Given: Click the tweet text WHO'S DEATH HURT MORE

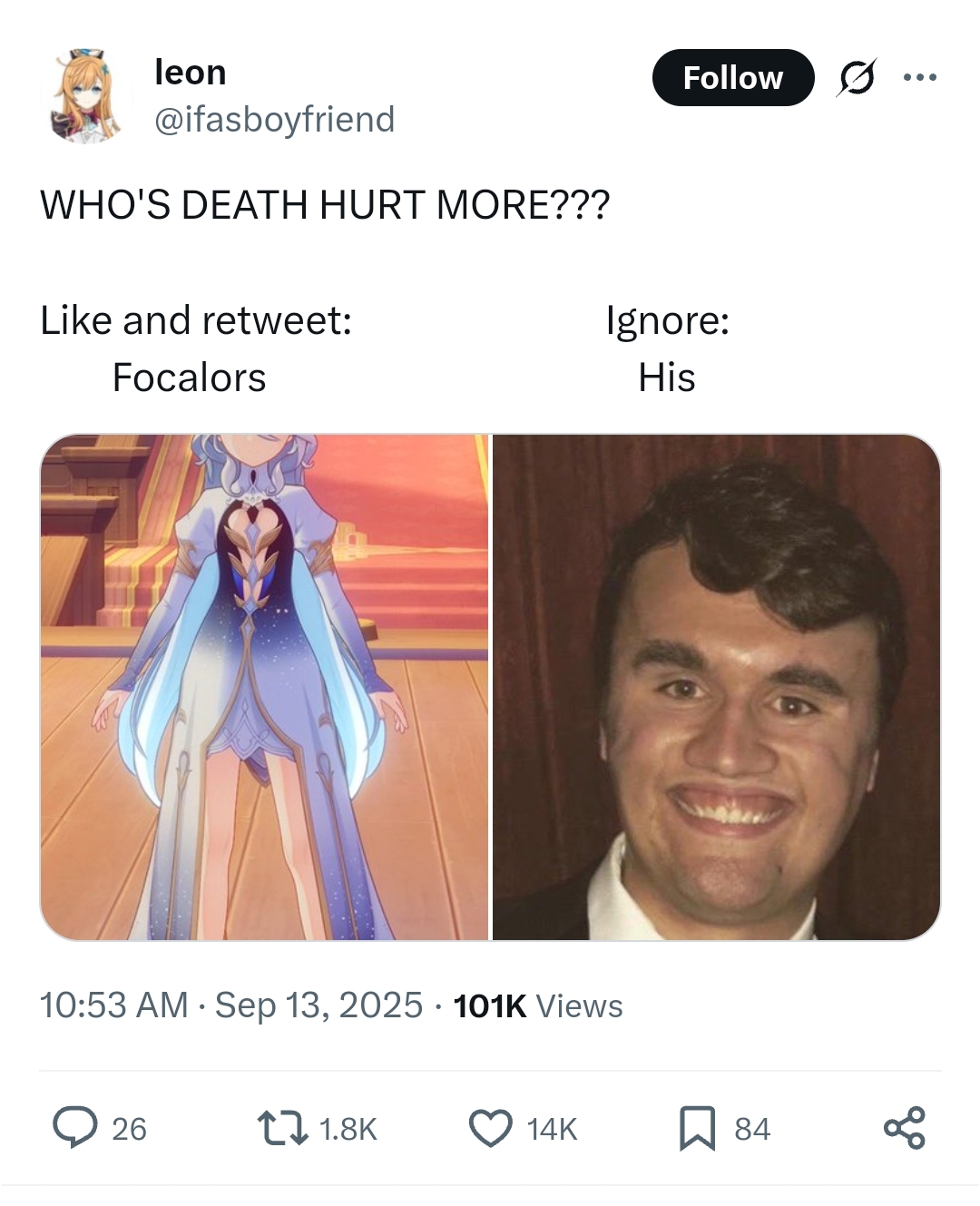Looking at the screenshot, I should pyautogui.click(x=325, y=204).
